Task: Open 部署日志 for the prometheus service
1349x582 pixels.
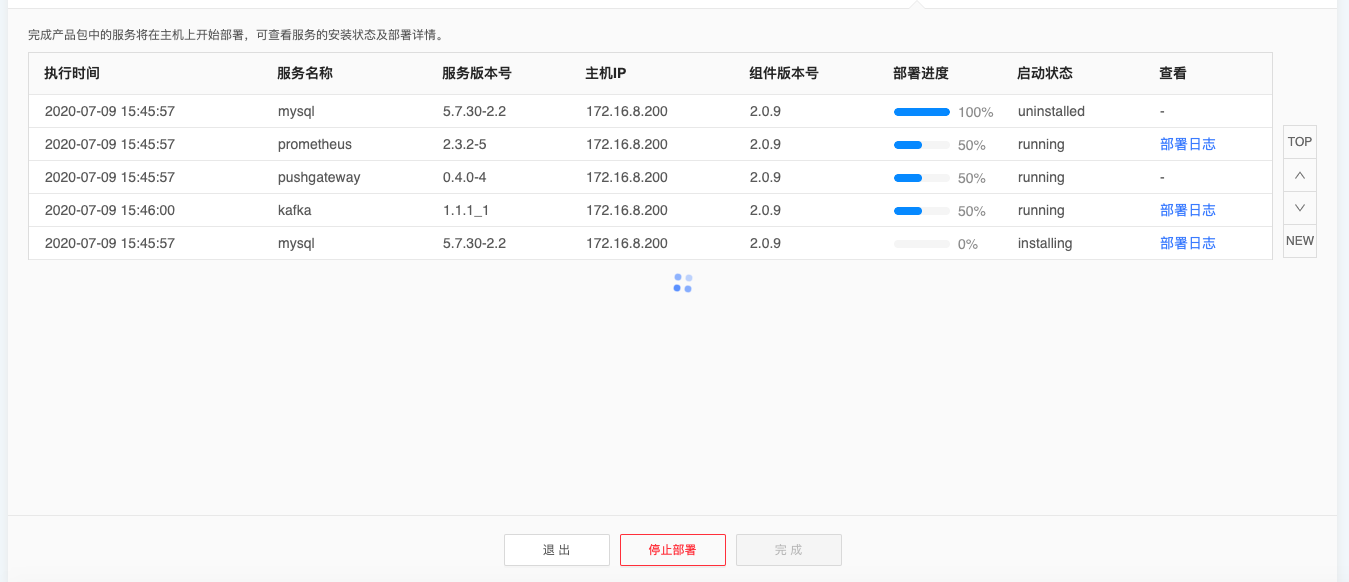Action: coord(1187,144)
